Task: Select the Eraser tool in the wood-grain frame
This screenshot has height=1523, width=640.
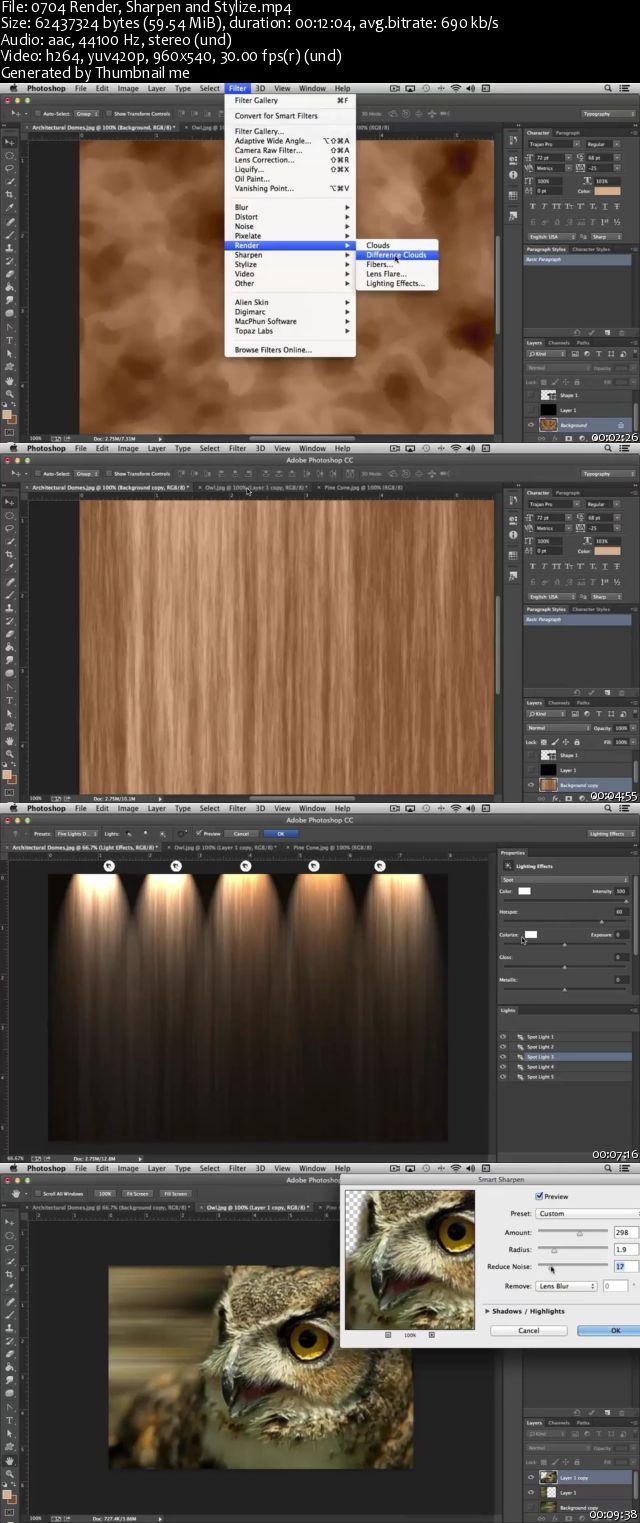Action: 10,635
